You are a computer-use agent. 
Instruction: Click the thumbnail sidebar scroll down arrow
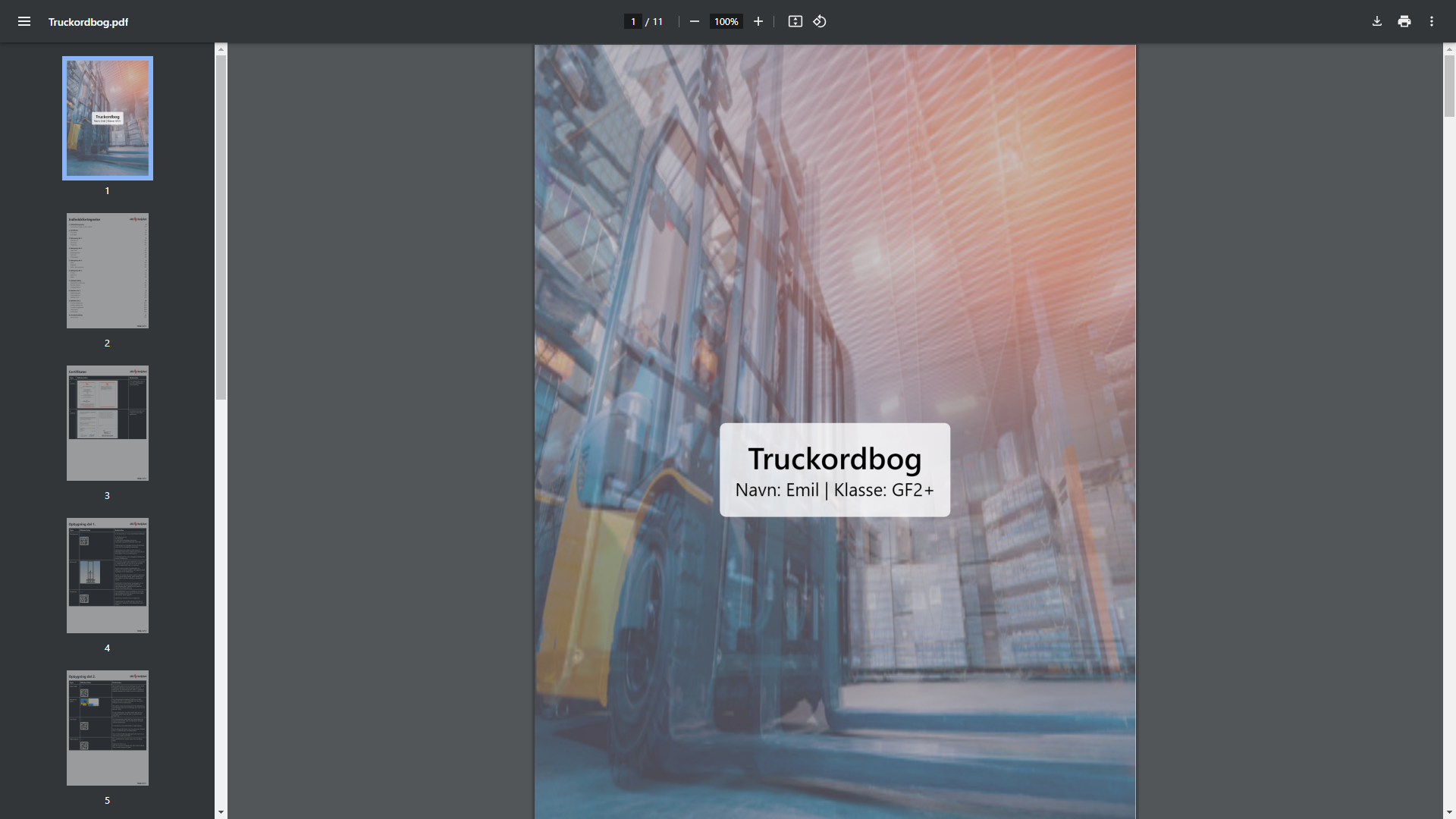(x=221, y=812)
